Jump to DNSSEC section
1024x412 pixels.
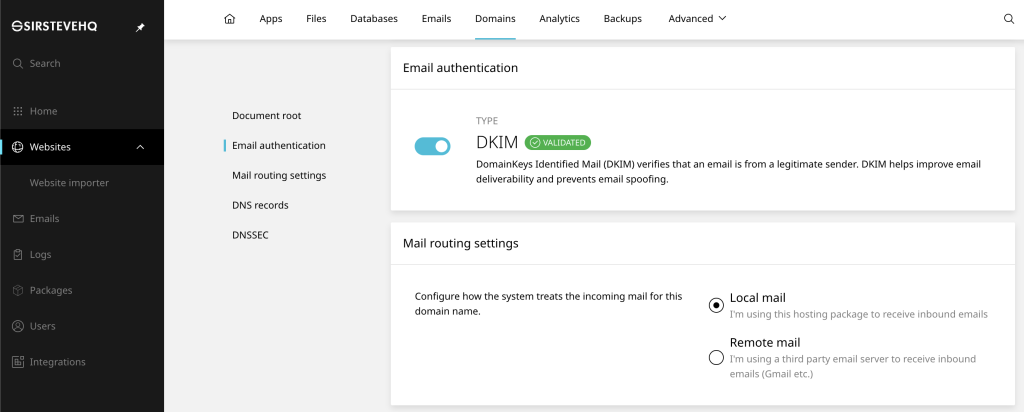click(250, 235)
